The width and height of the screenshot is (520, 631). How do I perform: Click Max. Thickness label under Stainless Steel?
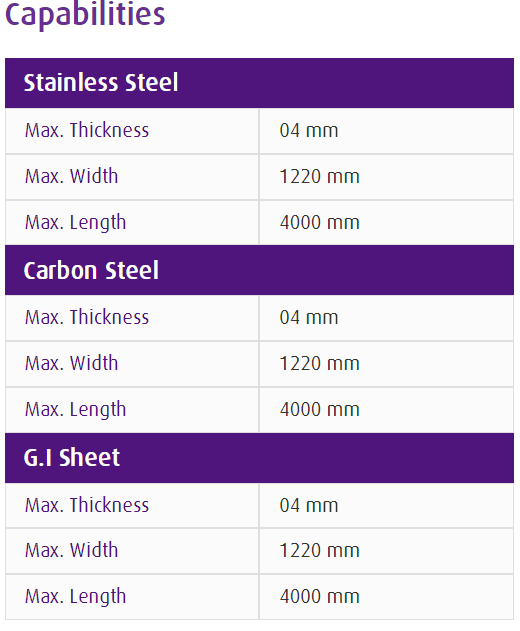(87, 130)
